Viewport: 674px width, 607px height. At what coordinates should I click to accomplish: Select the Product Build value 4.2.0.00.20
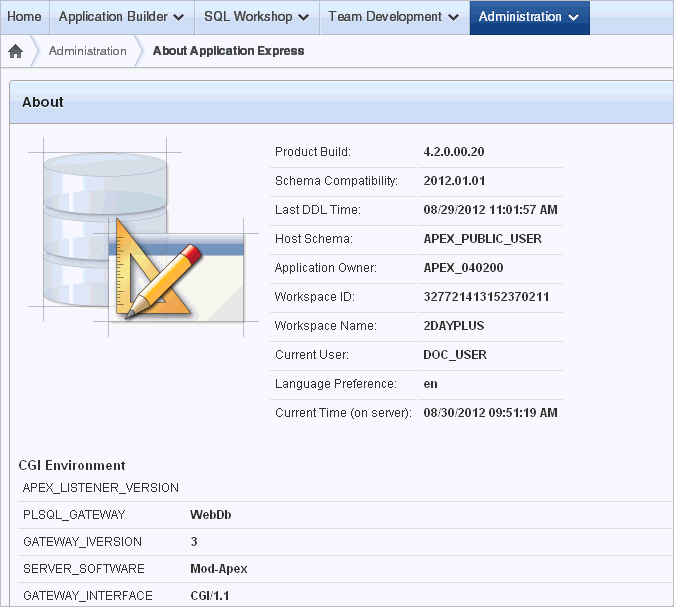click(454, 152)
